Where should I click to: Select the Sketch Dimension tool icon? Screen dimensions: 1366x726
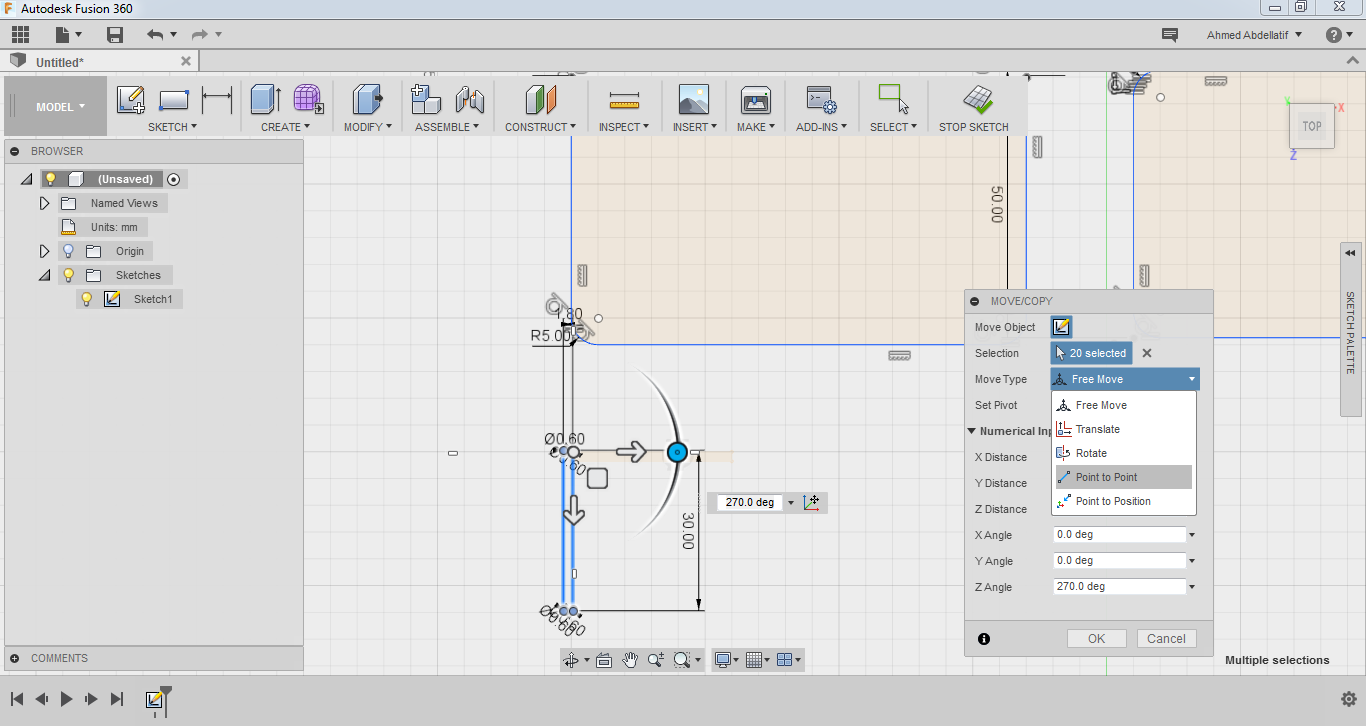click(217, 100)
